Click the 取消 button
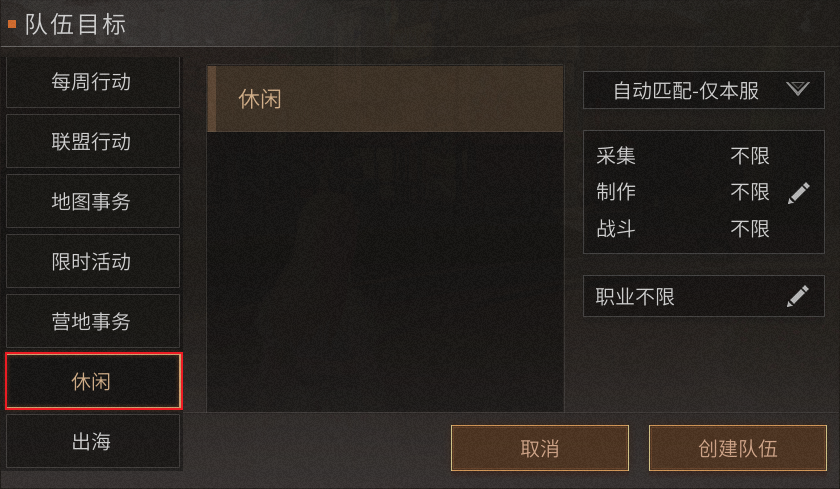The width and height of the screenshot is (840, 489). (539, 448)
